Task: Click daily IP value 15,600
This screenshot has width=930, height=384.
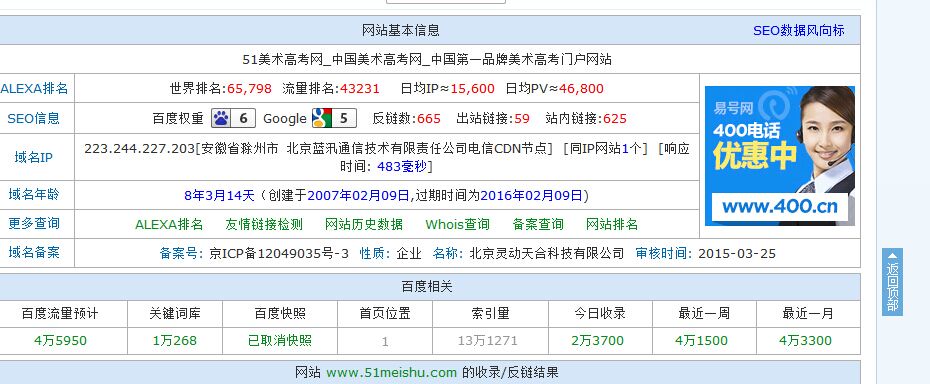Action: pos(472,89)
